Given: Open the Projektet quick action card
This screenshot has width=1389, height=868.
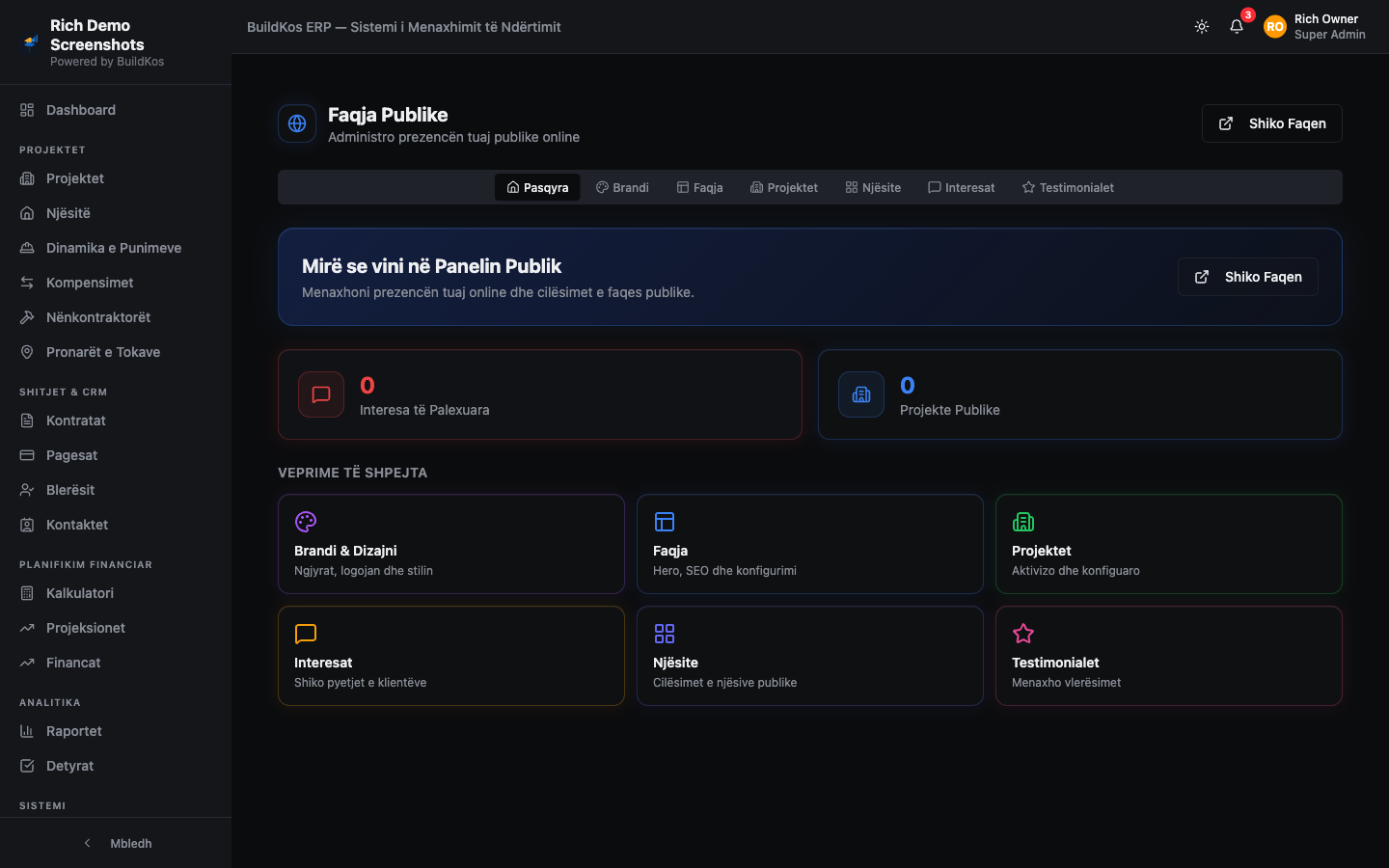Looking at the screenshot, I should click(1169, 544).
